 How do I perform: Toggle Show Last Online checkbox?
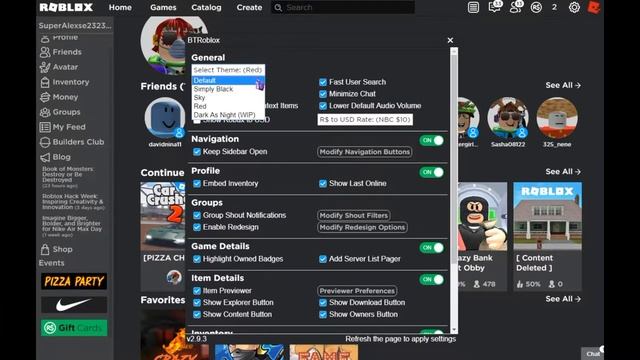pyautogui.click(x=323, y=184)
